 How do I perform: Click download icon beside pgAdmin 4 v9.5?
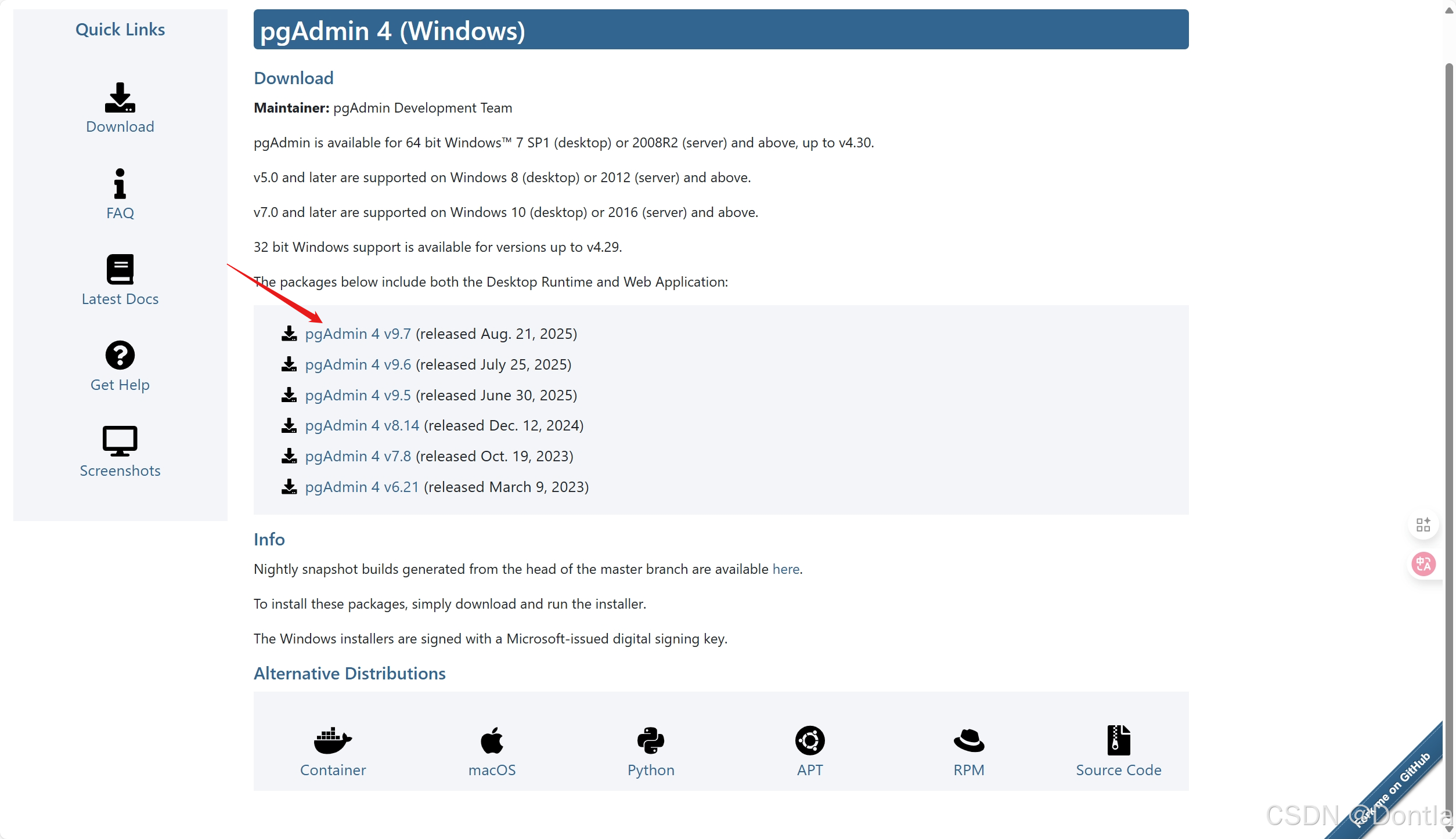coord(289,395)
